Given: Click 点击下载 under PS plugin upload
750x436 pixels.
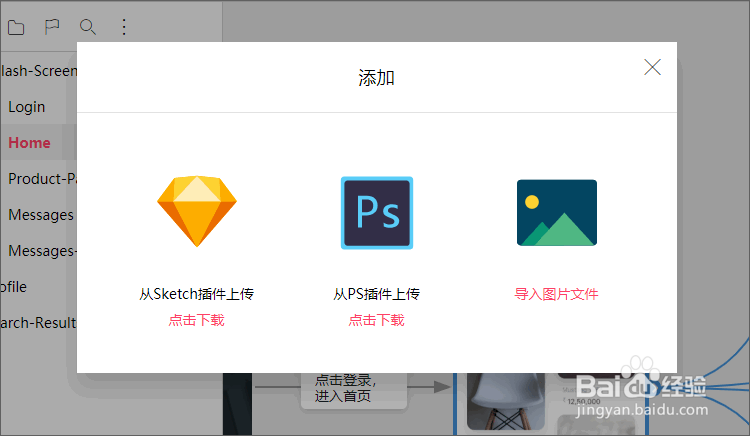Looking at the screenshot, I should click(x=376, y=320).
